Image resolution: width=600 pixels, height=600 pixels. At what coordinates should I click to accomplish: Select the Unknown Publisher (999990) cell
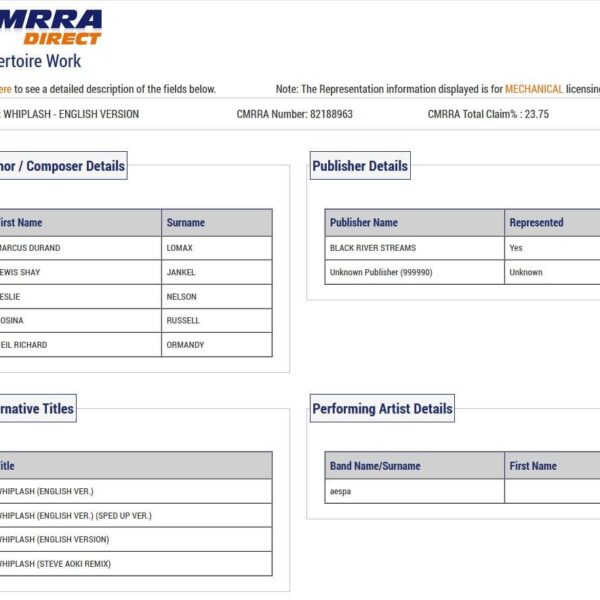click(x=414, y=272)
